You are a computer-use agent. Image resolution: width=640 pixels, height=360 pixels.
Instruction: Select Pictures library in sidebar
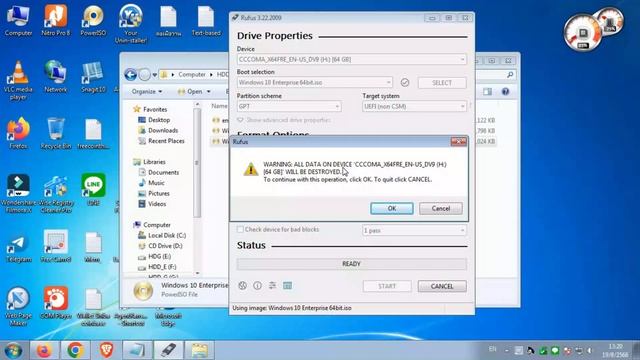(x=154, y=193)
